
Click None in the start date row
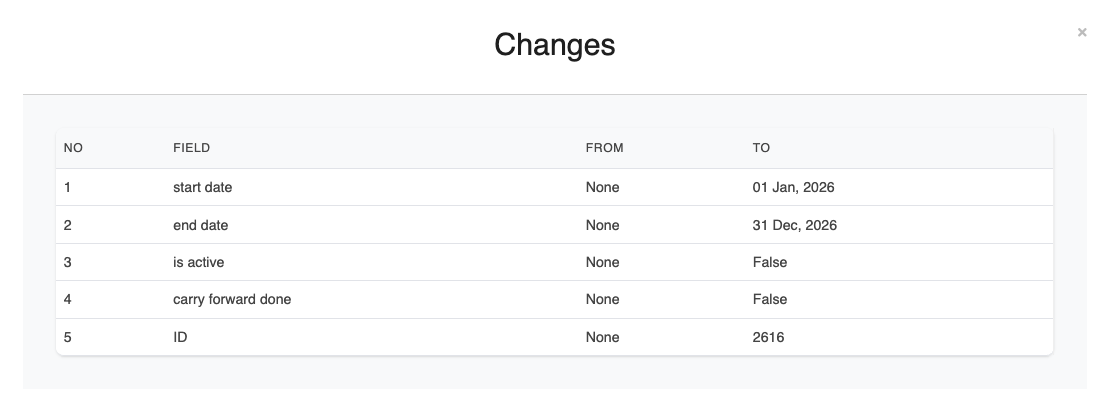(x=602, y=187)
